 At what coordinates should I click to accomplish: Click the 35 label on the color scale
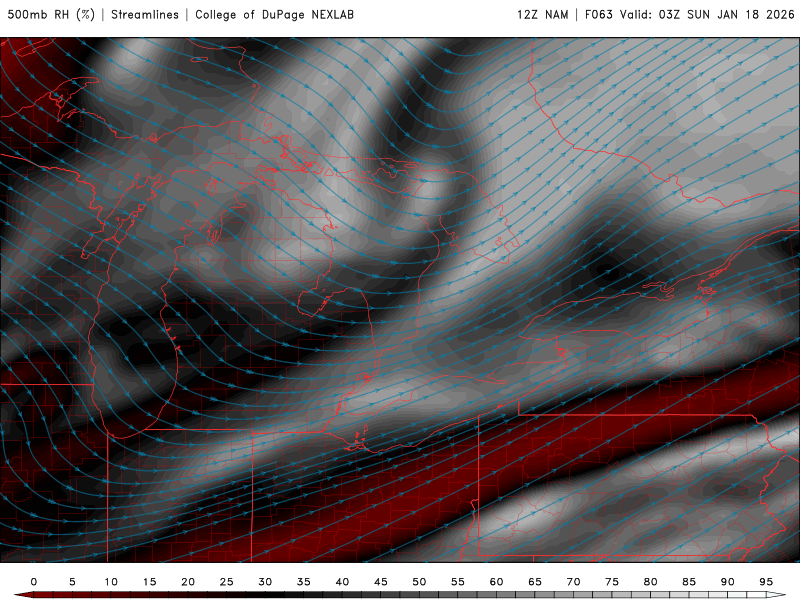tap(304, 582)
